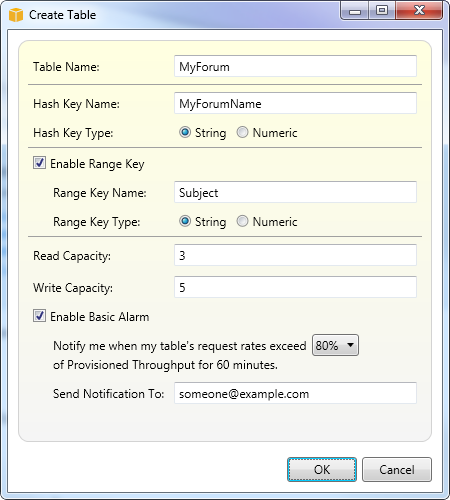This screenshot has height=500, width=450.
Task: Close the Create Table dialog
Action: [419, 11]
